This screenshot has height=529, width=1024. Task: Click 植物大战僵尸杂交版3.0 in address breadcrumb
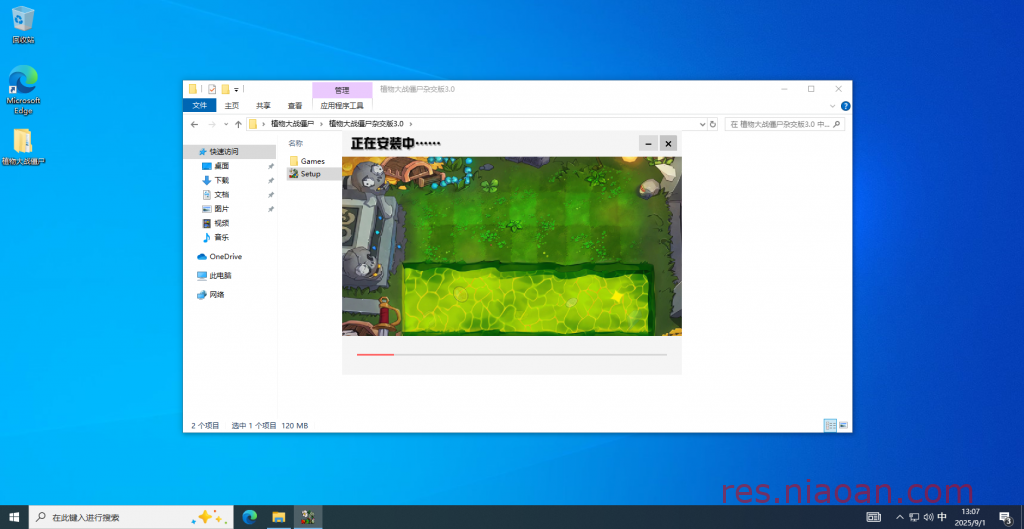click(366, 124)
